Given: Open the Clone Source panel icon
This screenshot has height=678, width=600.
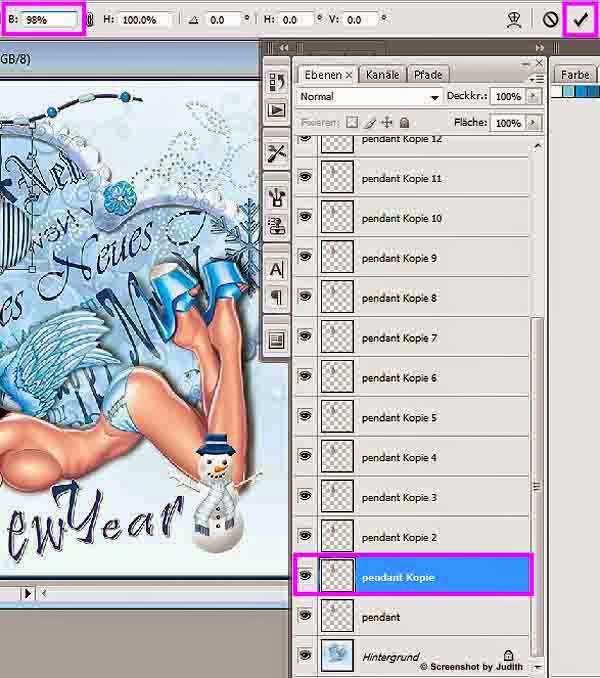Looking at the screenshot, I should (277, 226).
